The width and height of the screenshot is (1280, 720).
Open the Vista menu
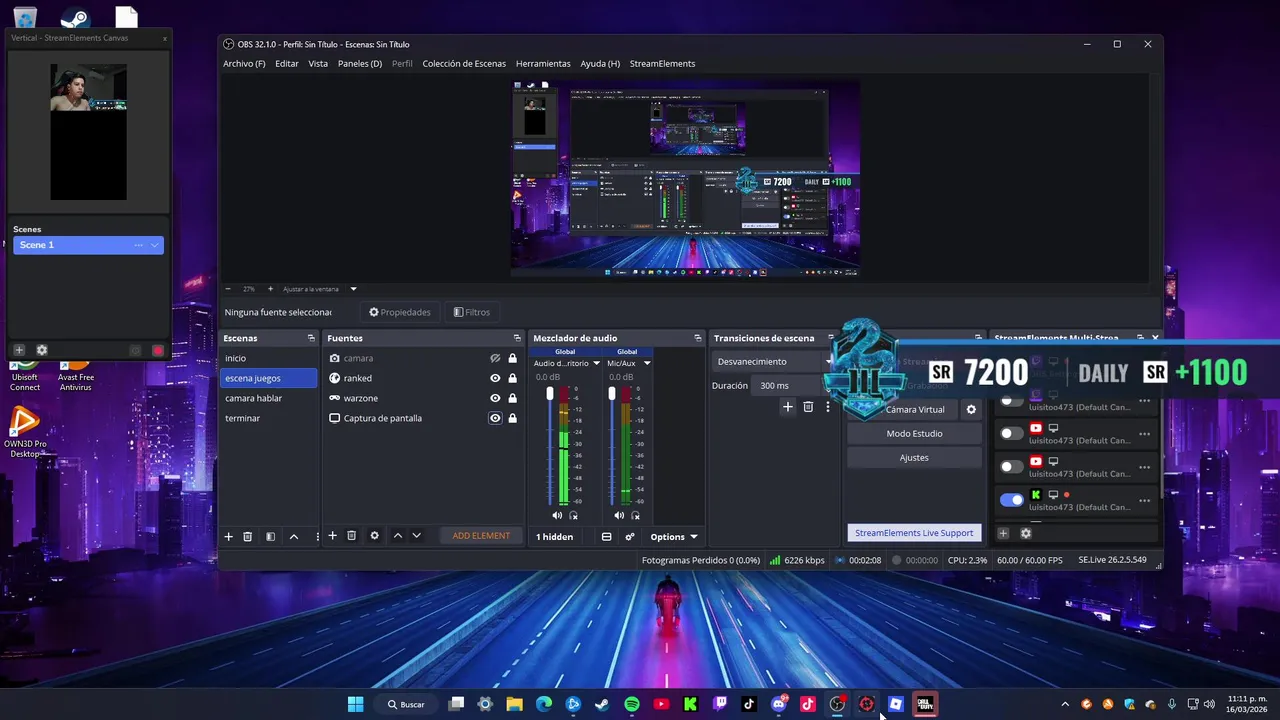tap(318, 63)
